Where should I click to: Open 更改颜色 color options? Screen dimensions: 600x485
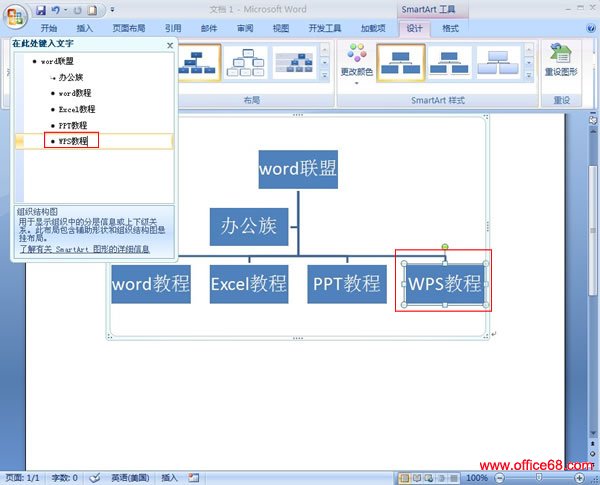click(x=357, y=64)
